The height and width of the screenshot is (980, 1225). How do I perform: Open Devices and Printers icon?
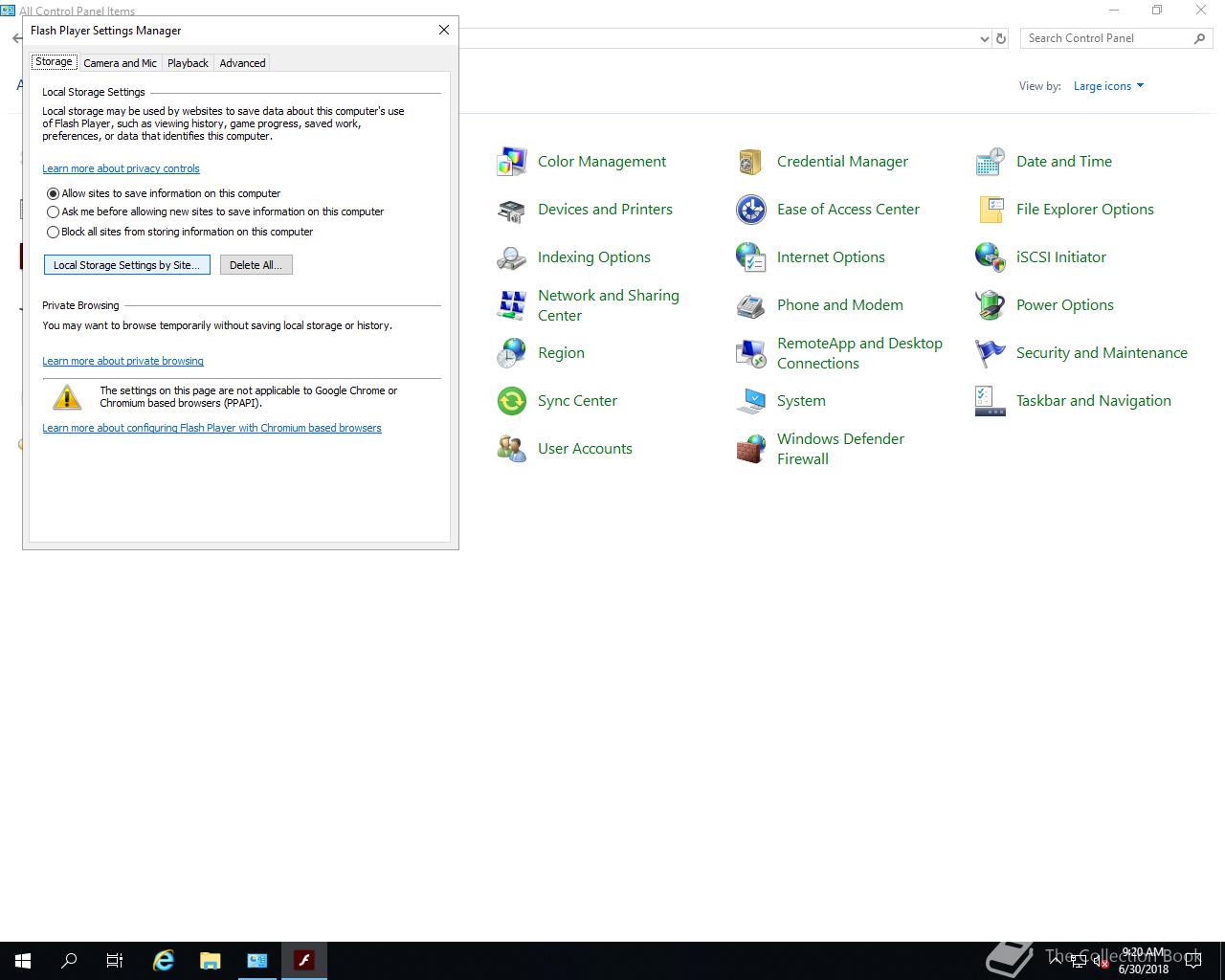pyautogui.click(x=512, y=210)
